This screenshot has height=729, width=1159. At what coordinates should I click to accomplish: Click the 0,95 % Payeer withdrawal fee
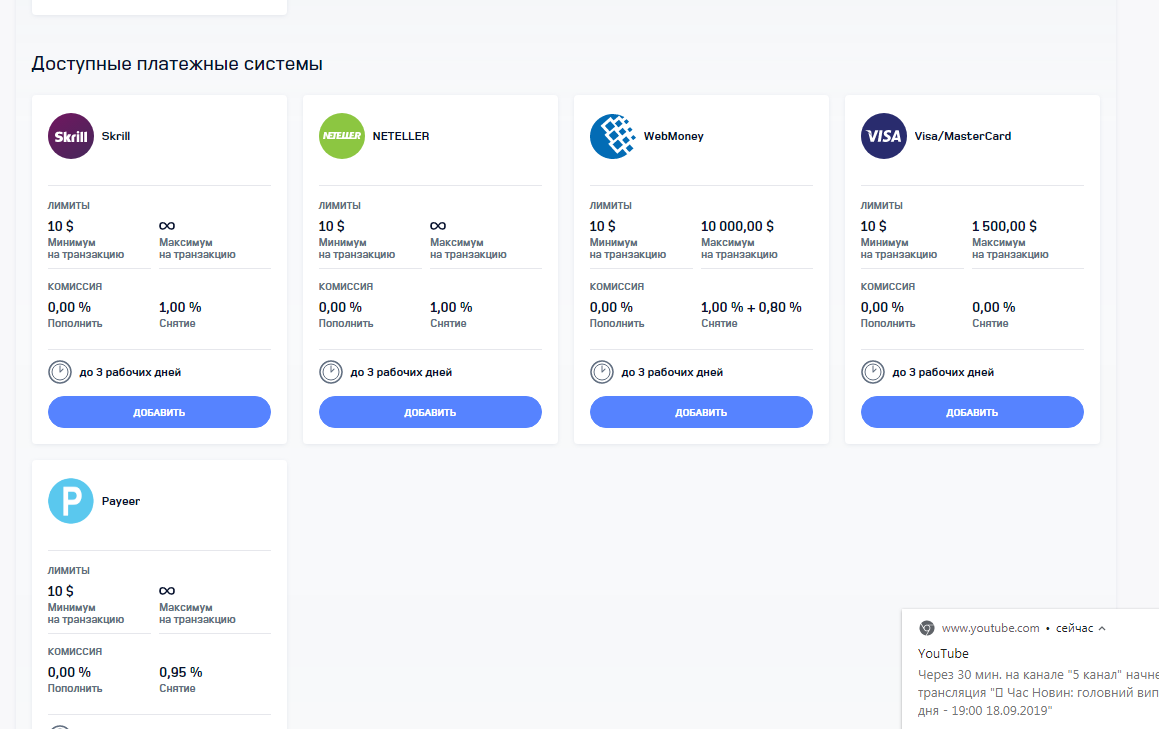pyautogui.click(x=180, y=672)
